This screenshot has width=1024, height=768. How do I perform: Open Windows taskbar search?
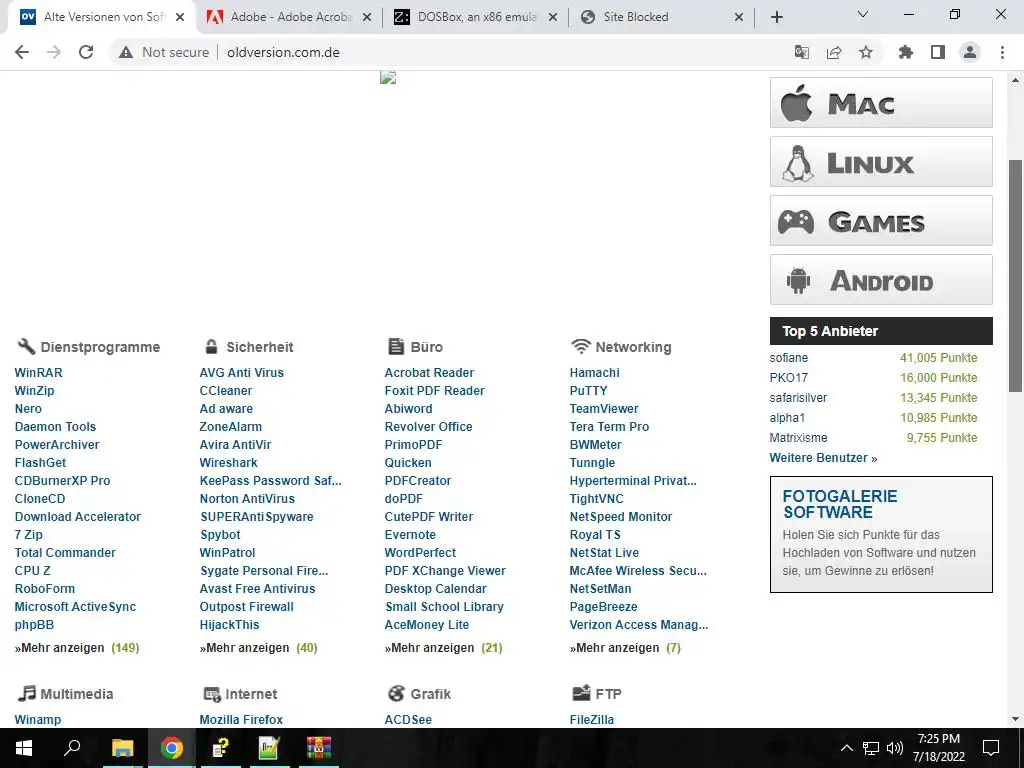point(72,748)
